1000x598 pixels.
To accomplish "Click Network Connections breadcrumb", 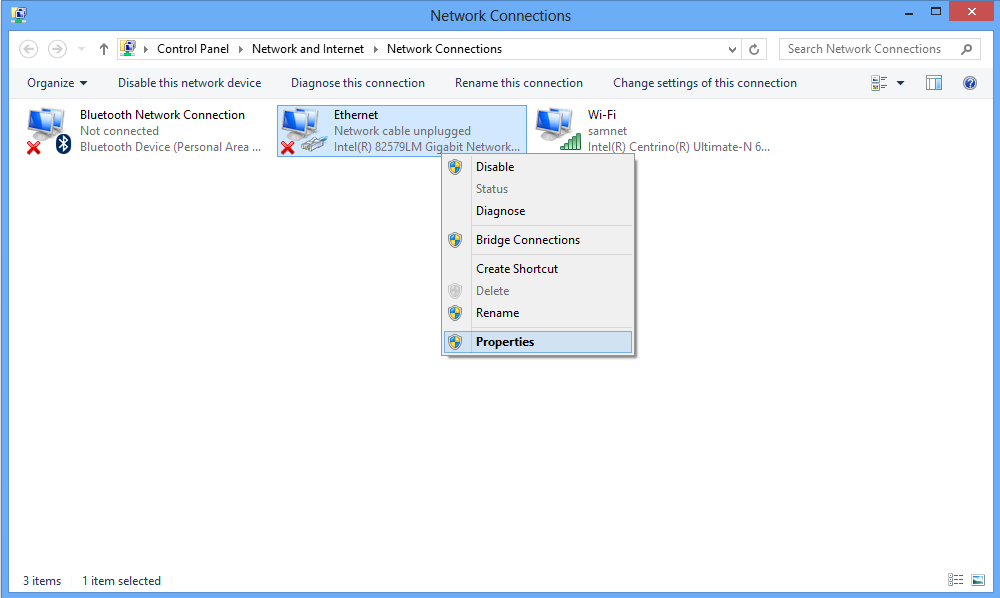I will click(444, 49).
